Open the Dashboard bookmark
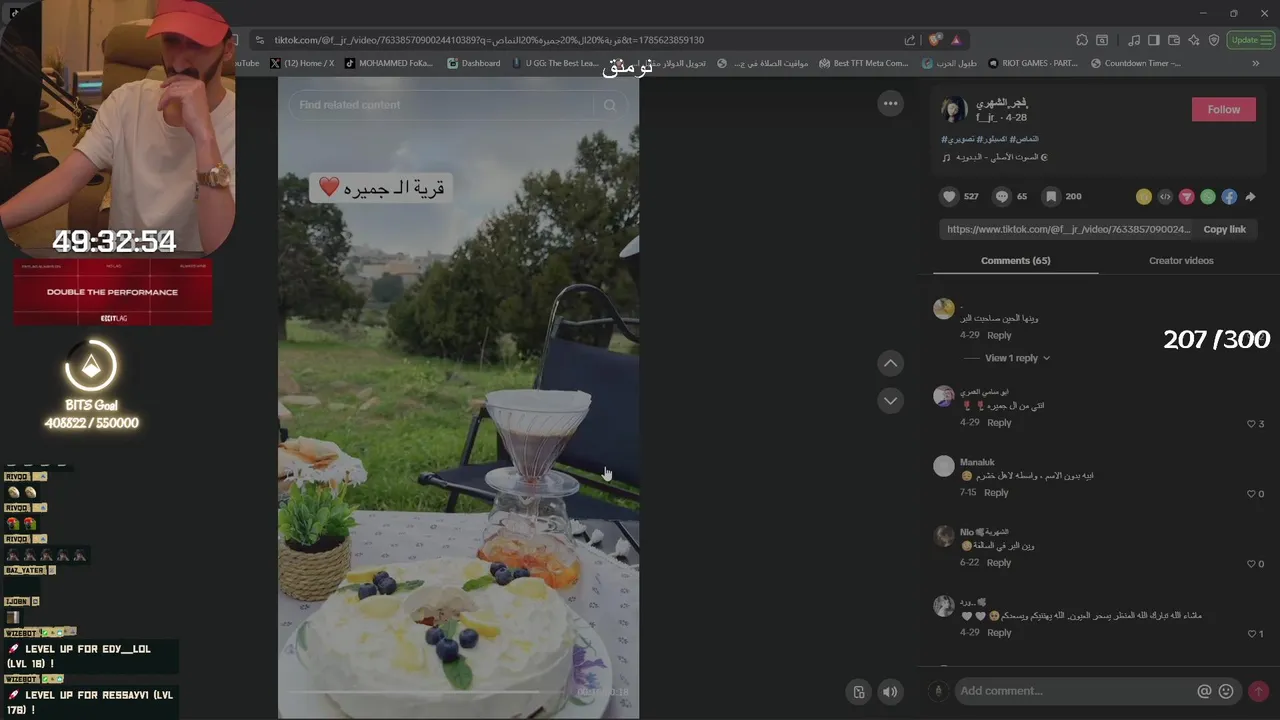This screenshot has height=720, width=1280. [x=474, y=63]
